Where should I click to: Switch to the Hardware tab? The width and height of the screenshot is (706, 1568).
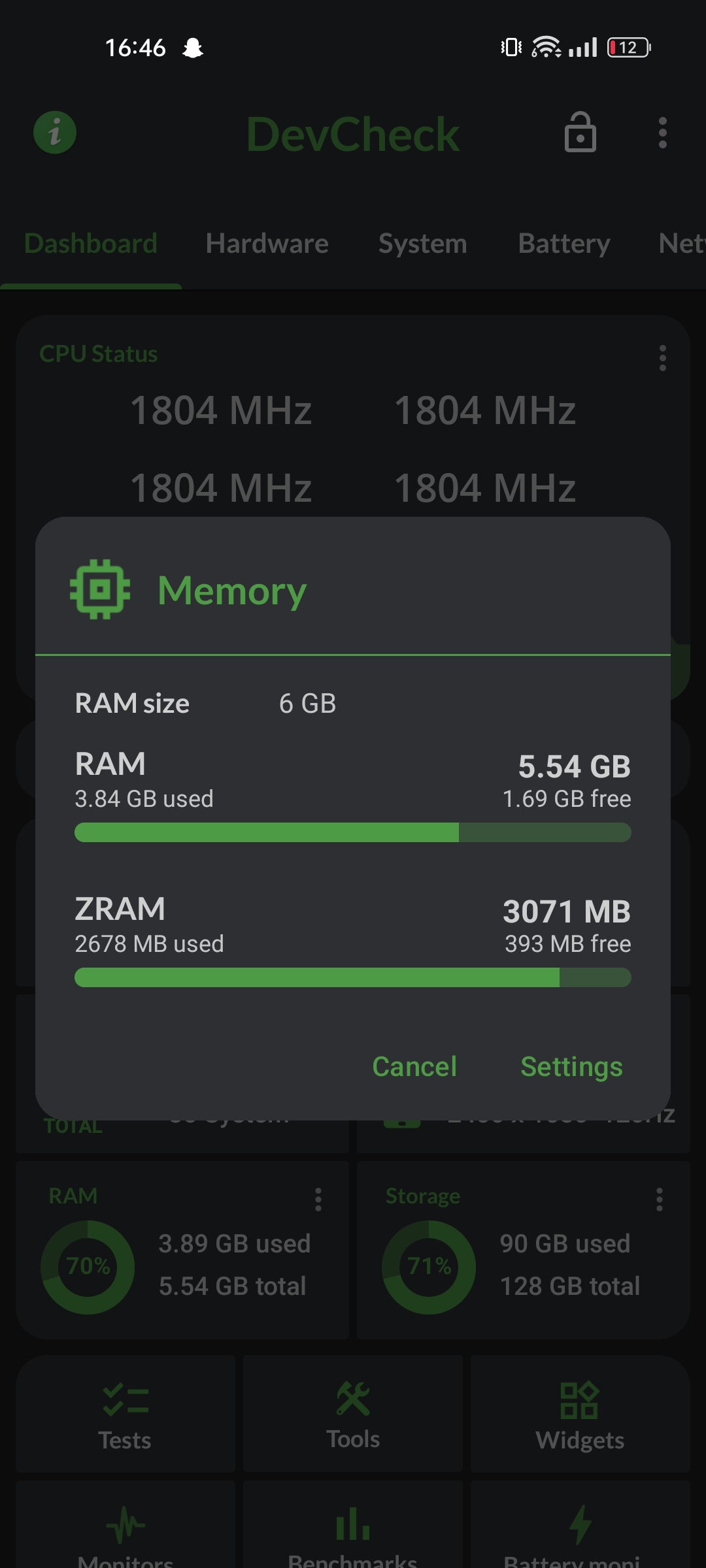pos(267,244)
